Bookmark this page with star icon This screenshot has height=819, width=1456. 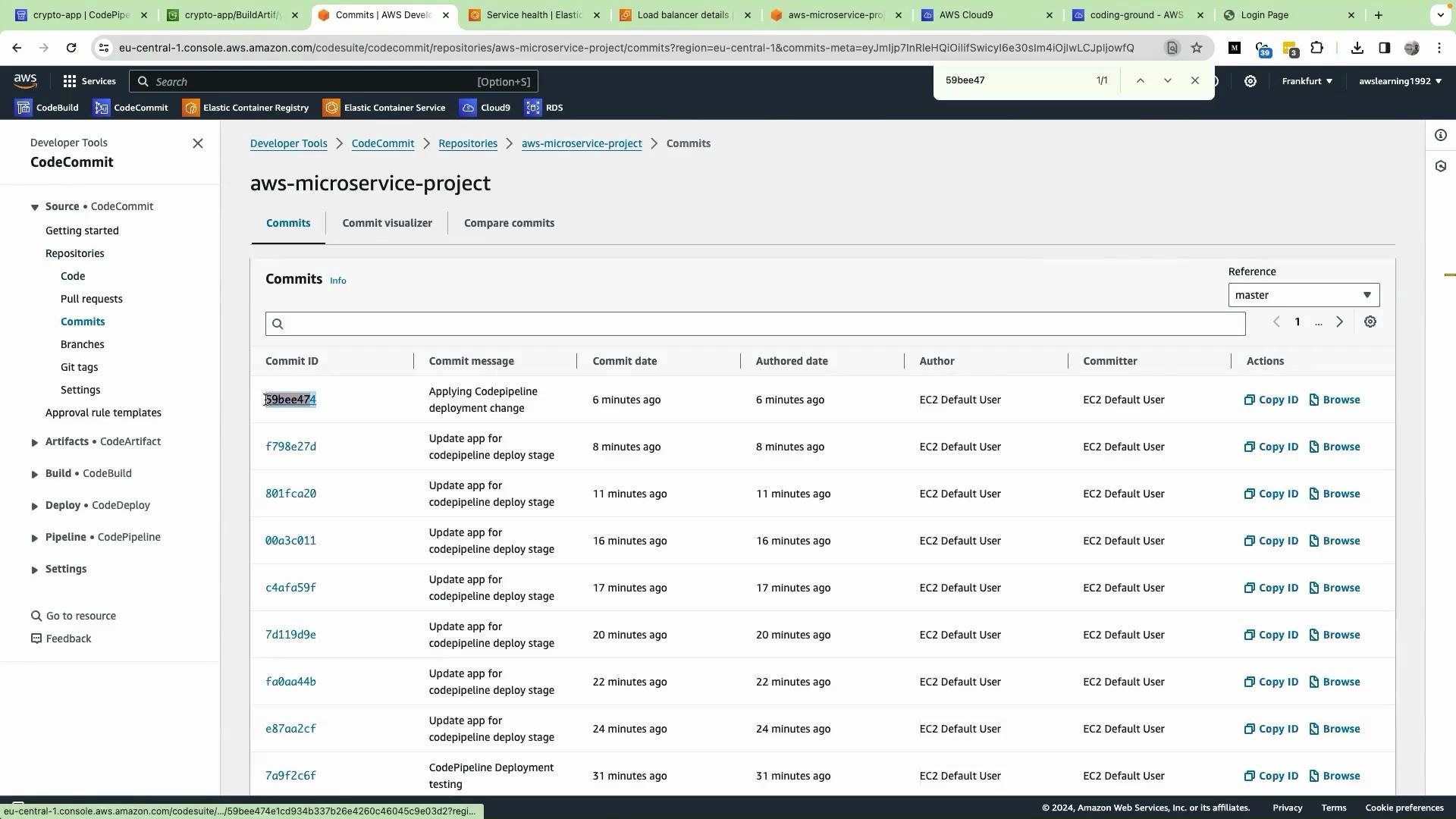[1197, 48]
